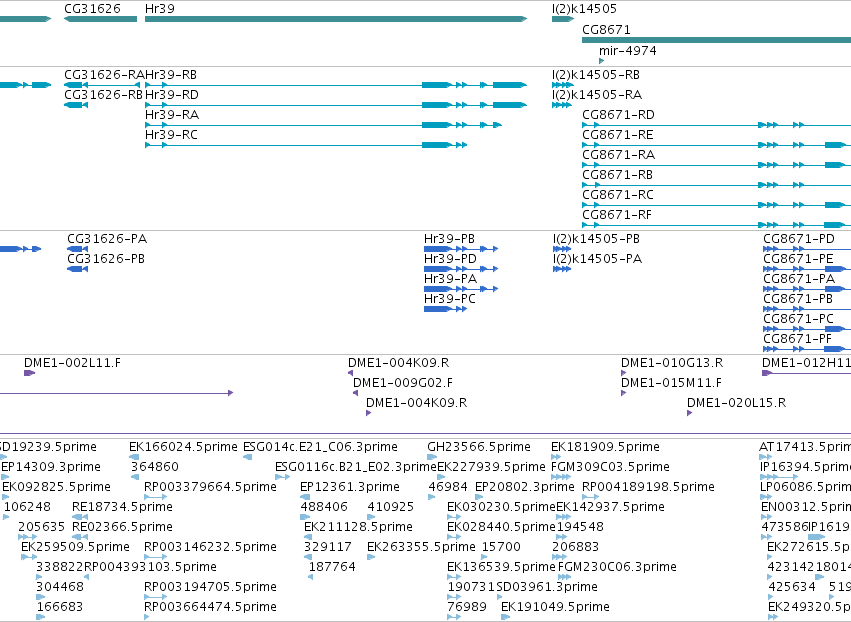
Task: Click the Hr39-PD protein label
Action: (x=450, y=259)
